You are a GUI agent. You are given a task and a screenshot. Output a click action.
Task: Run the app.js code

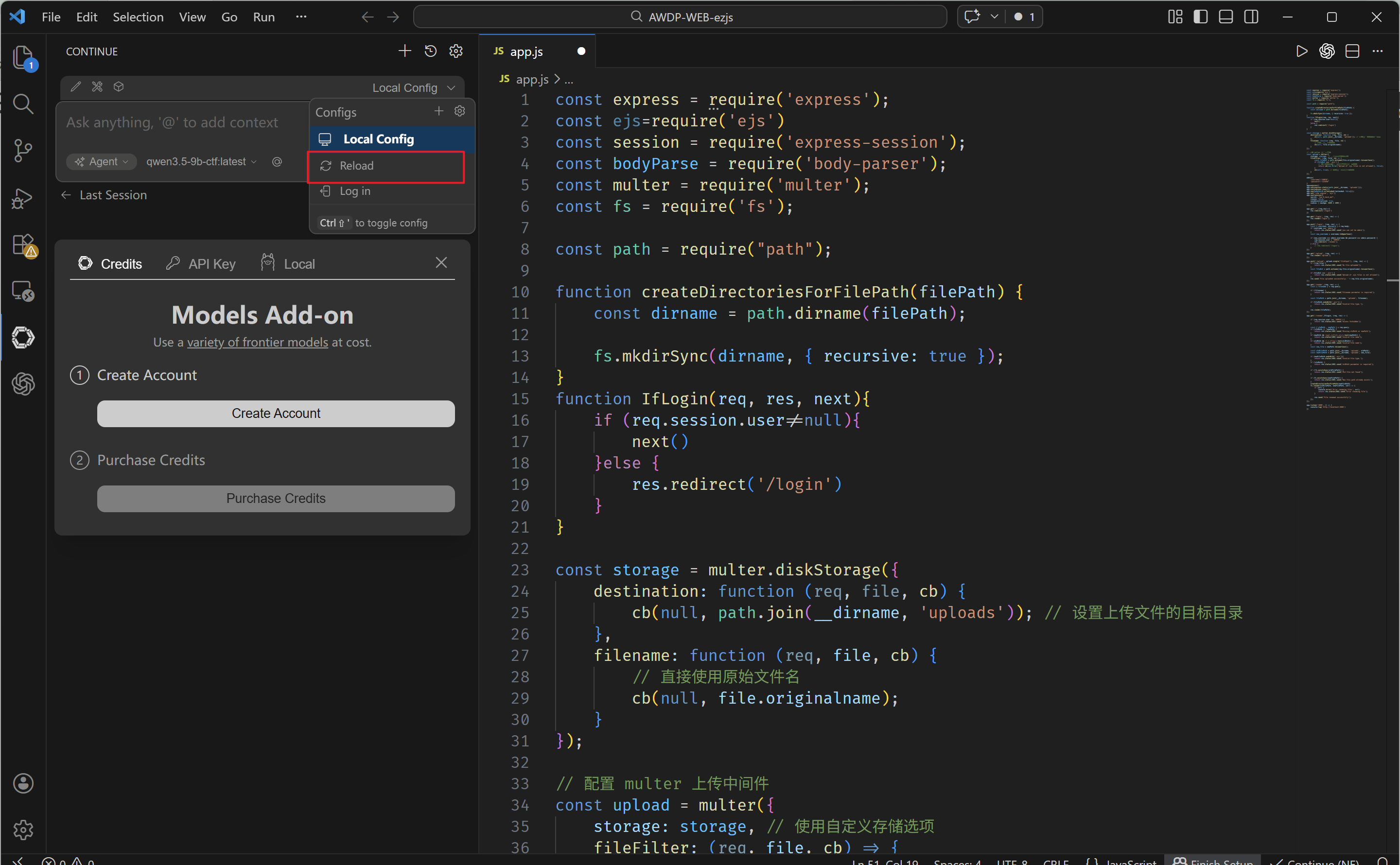[x=1301, y=52]
